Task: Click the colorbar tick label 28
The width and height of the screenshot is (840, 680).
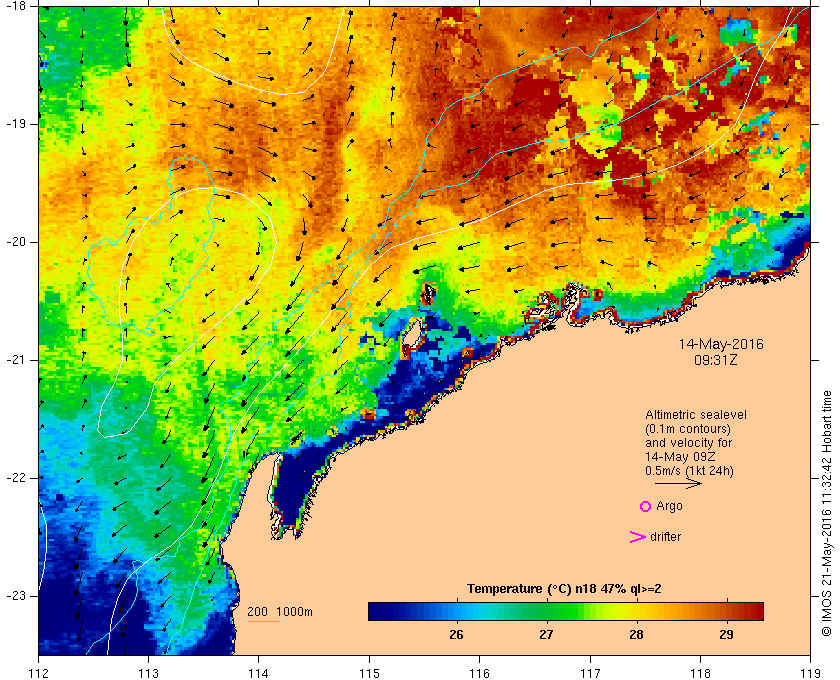Action: [x=636, y=635]
